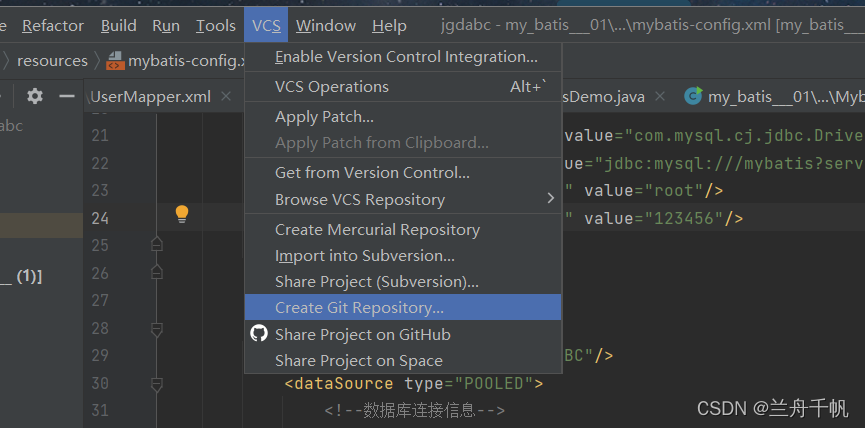The height and width of the screenshot is (428, 865).
Task: Click the class icon on the my_batis tab
Action: [692, 97]
